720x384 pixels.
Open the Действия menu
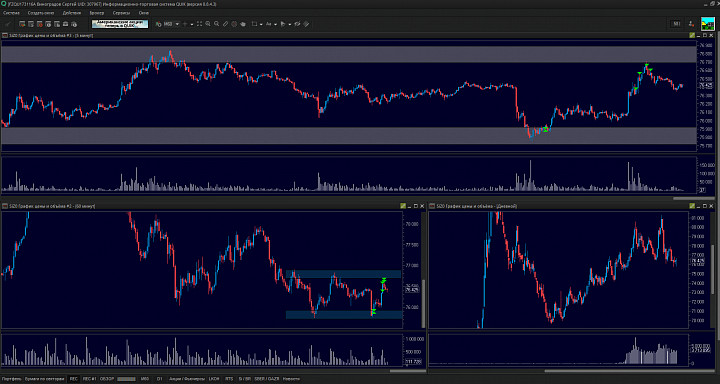[72, 13]
